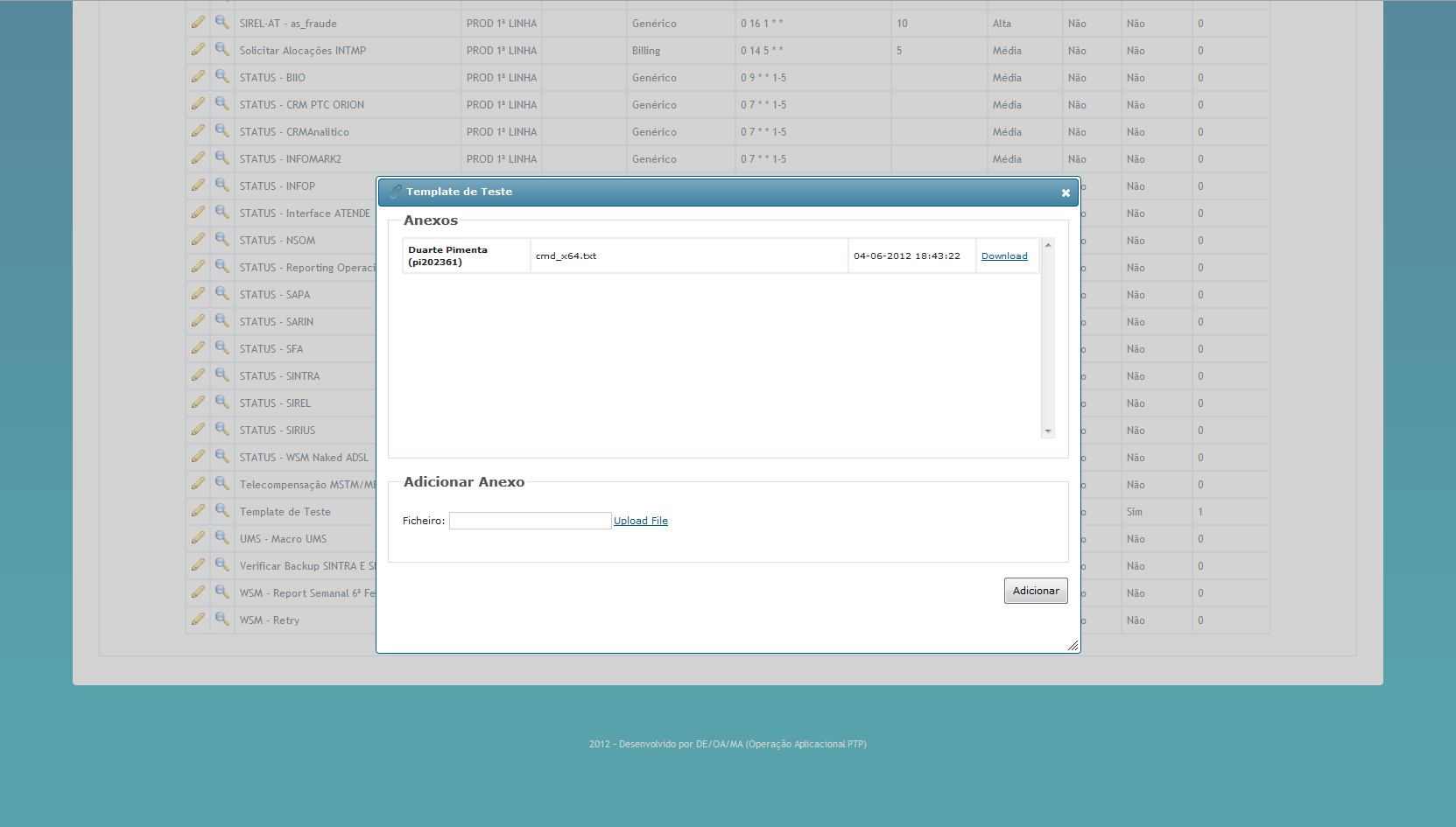
Task: View WSM - Report Semanal details
Action: point(222,592)
